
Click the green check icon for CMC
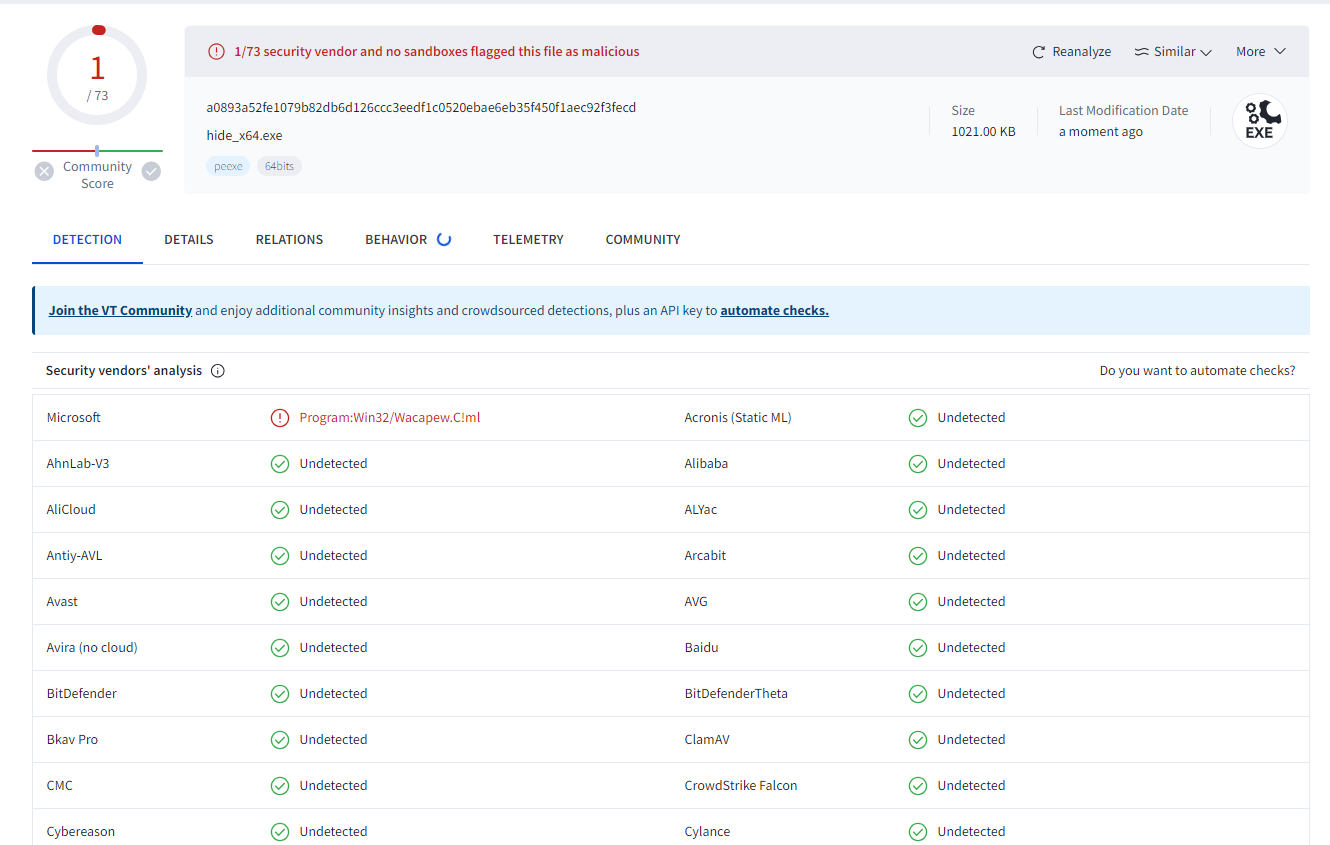(x=280, y=786)
